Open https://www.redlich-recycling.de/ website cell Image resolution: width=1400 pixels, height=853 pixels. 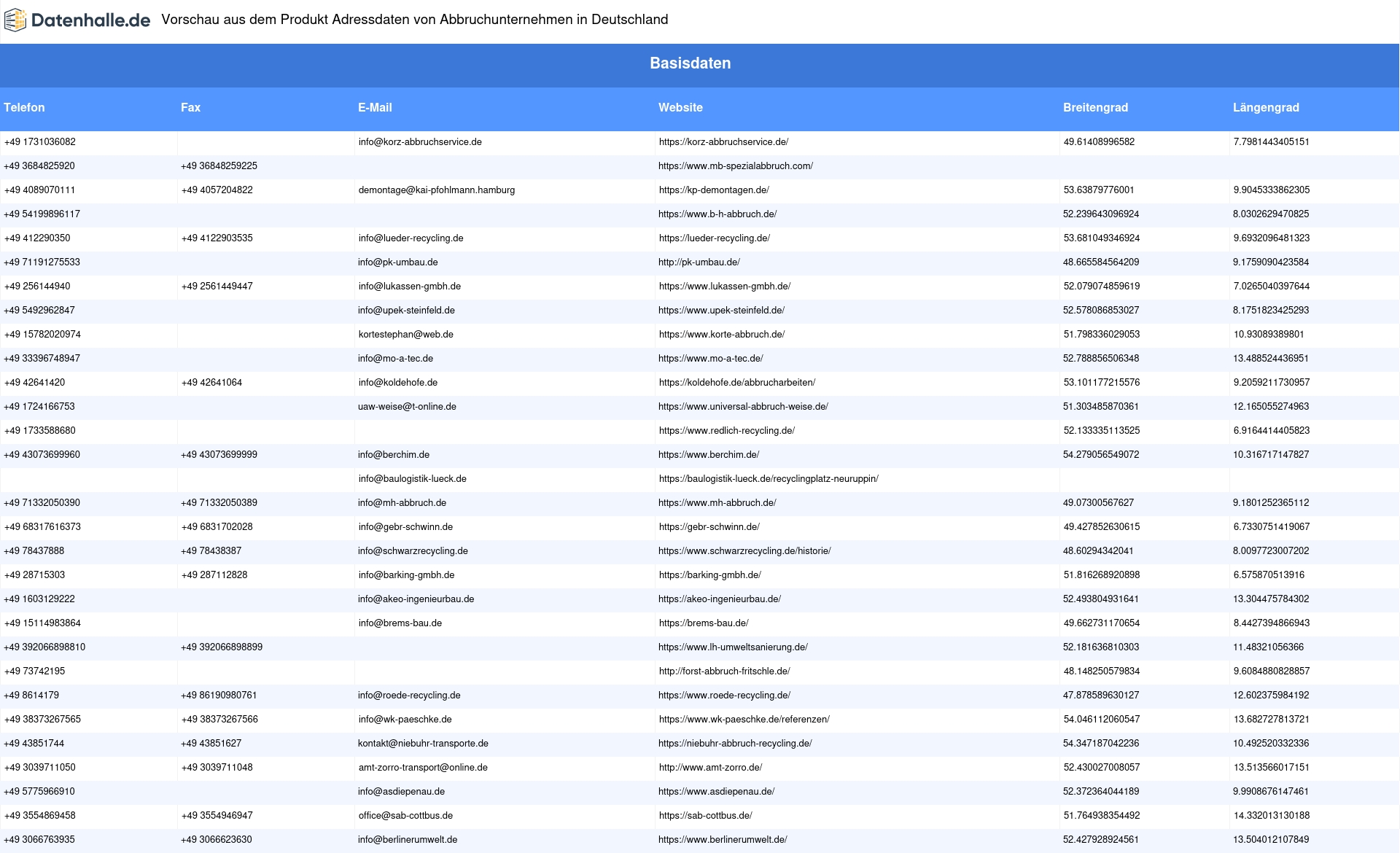(727, 431)
